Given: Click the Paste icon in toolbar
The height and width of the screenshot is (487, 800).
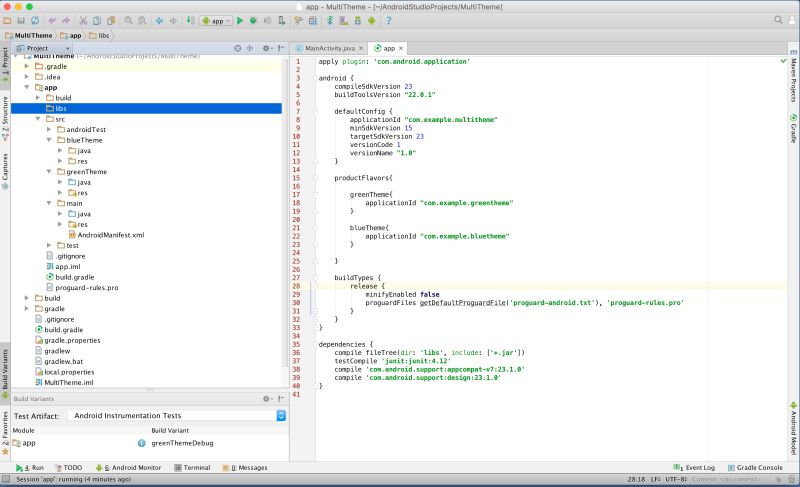Looking at the screenshot, I should point(110,20).
